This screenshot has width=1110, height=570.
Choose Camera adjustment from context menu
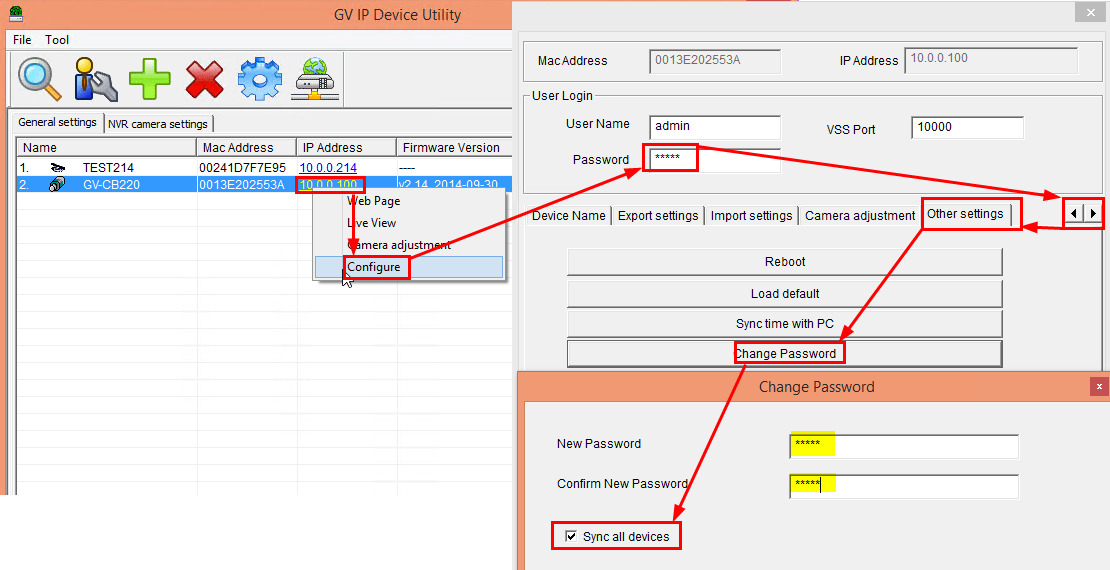click(x=399, y=245)
